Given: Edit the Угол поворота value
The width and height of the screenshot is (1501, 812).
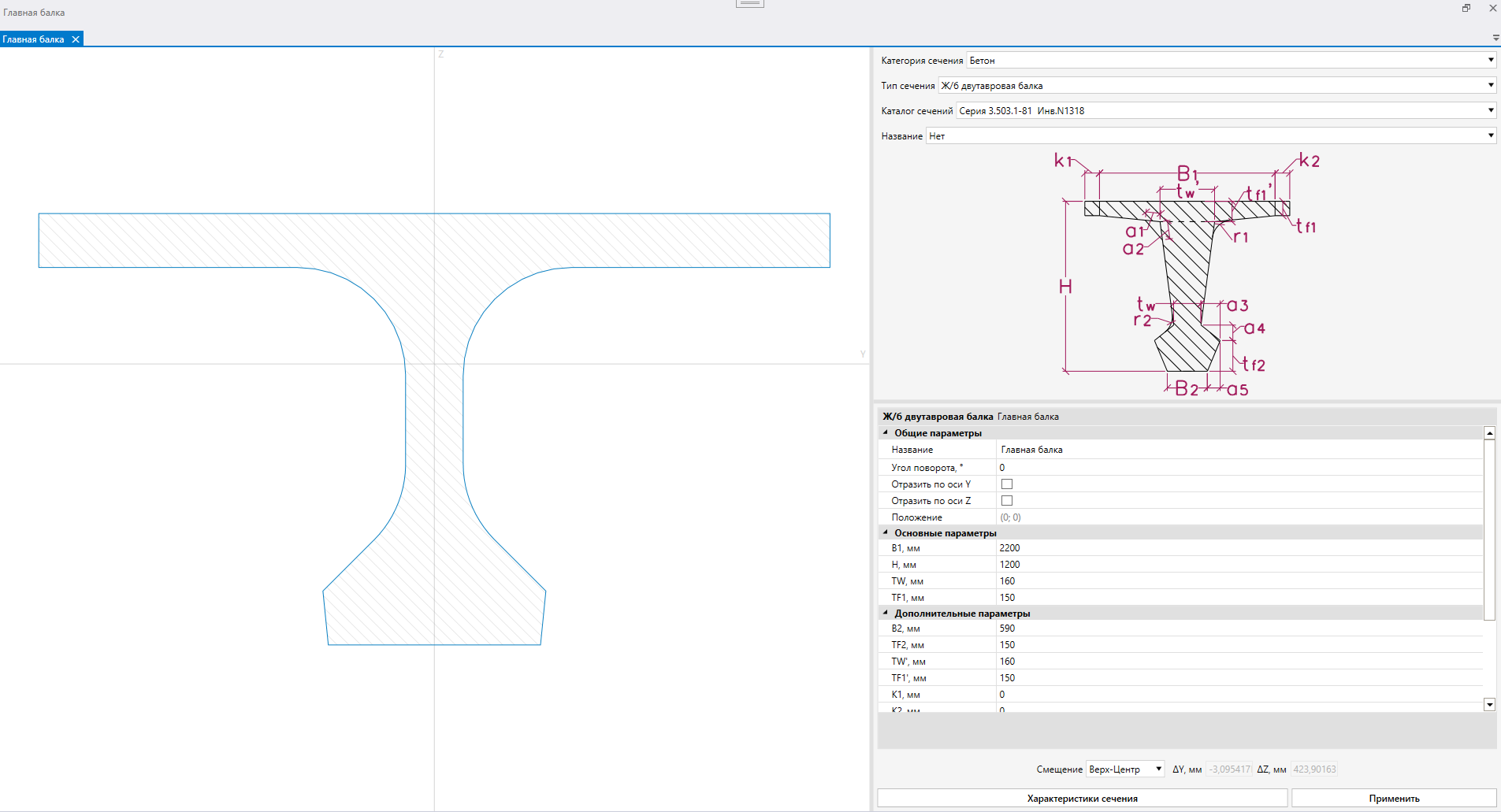Looking at the screenshot, I should point(1239,467).
